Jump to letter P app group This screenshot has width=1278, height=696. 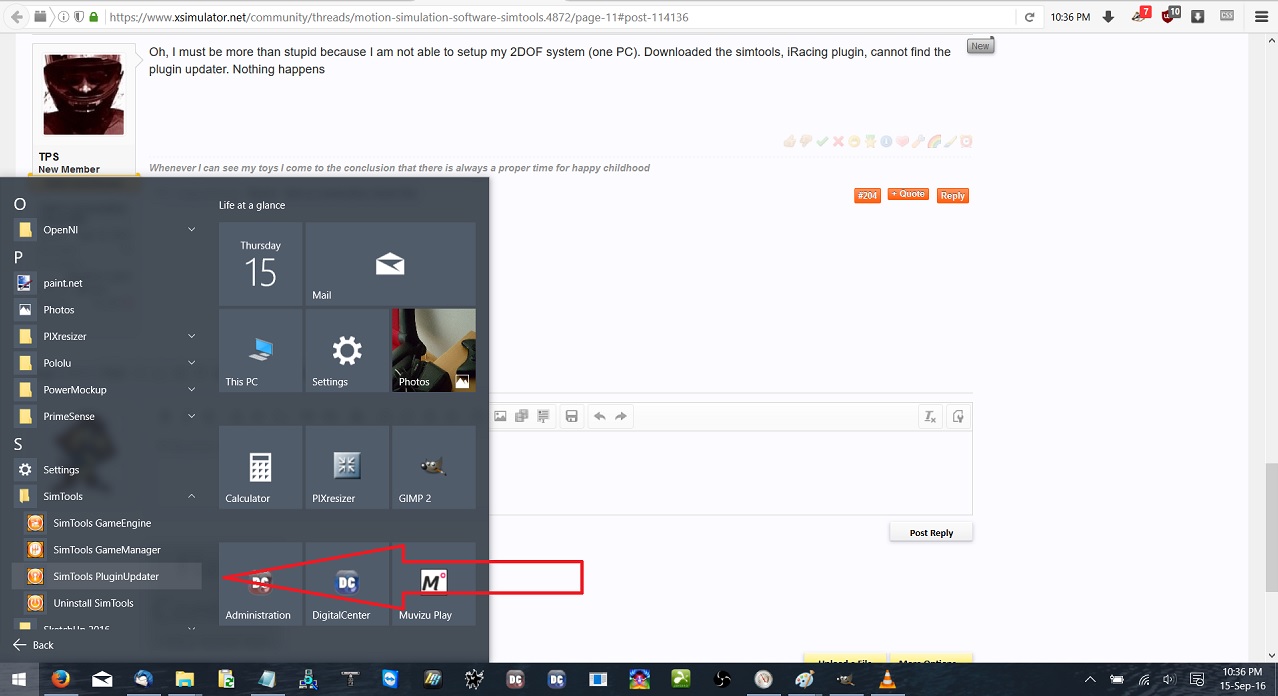point(18,257)
